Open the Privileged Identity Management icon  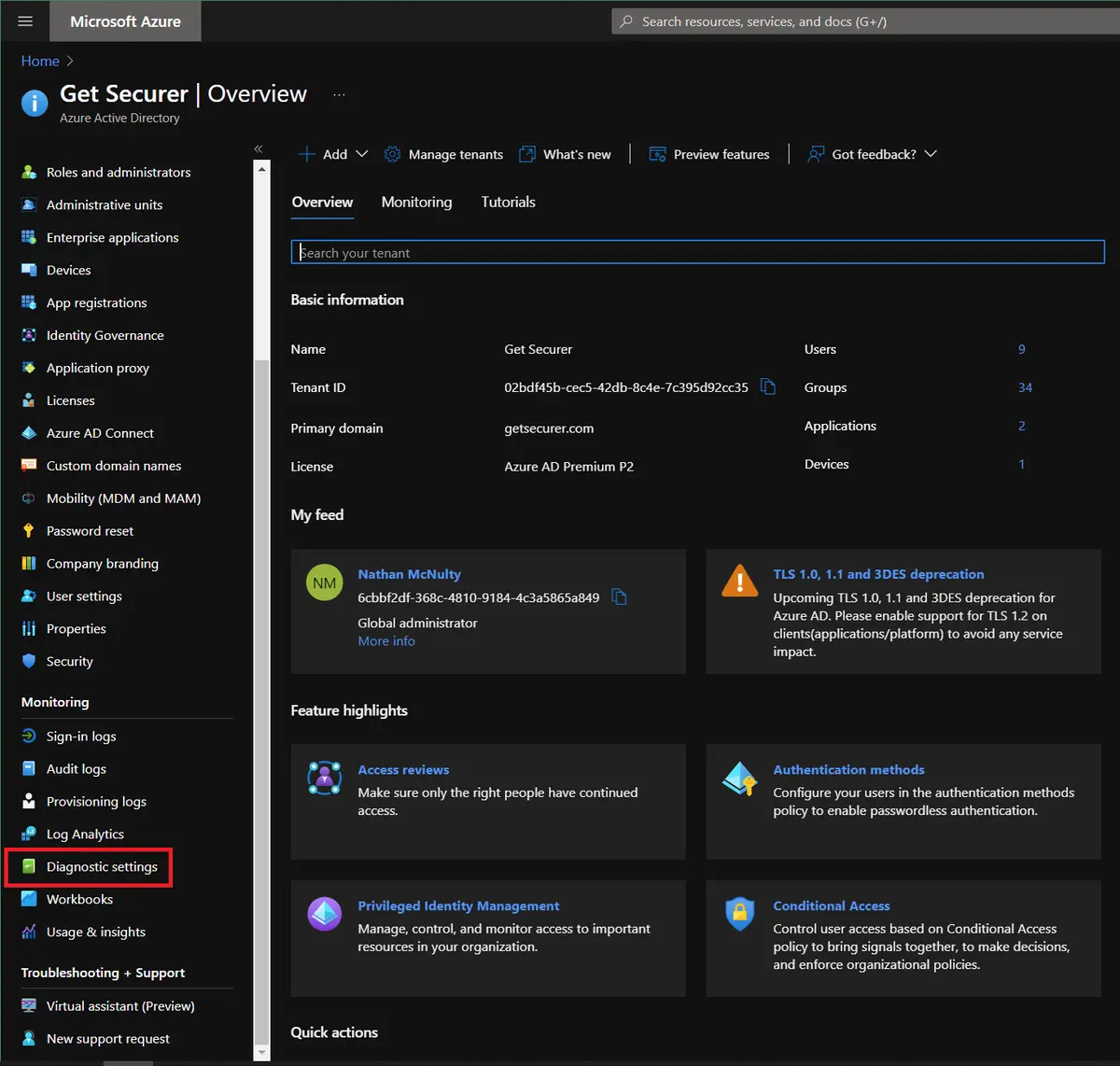pos(325,914)
